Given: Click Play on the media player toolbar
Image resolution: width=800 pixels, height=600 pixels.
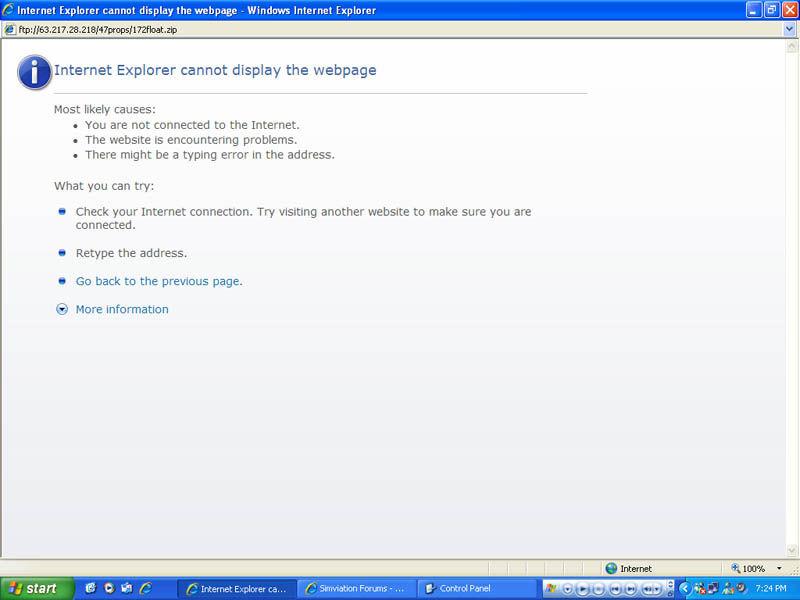Looking at the screenshot, I should click(x=583, y=589).
